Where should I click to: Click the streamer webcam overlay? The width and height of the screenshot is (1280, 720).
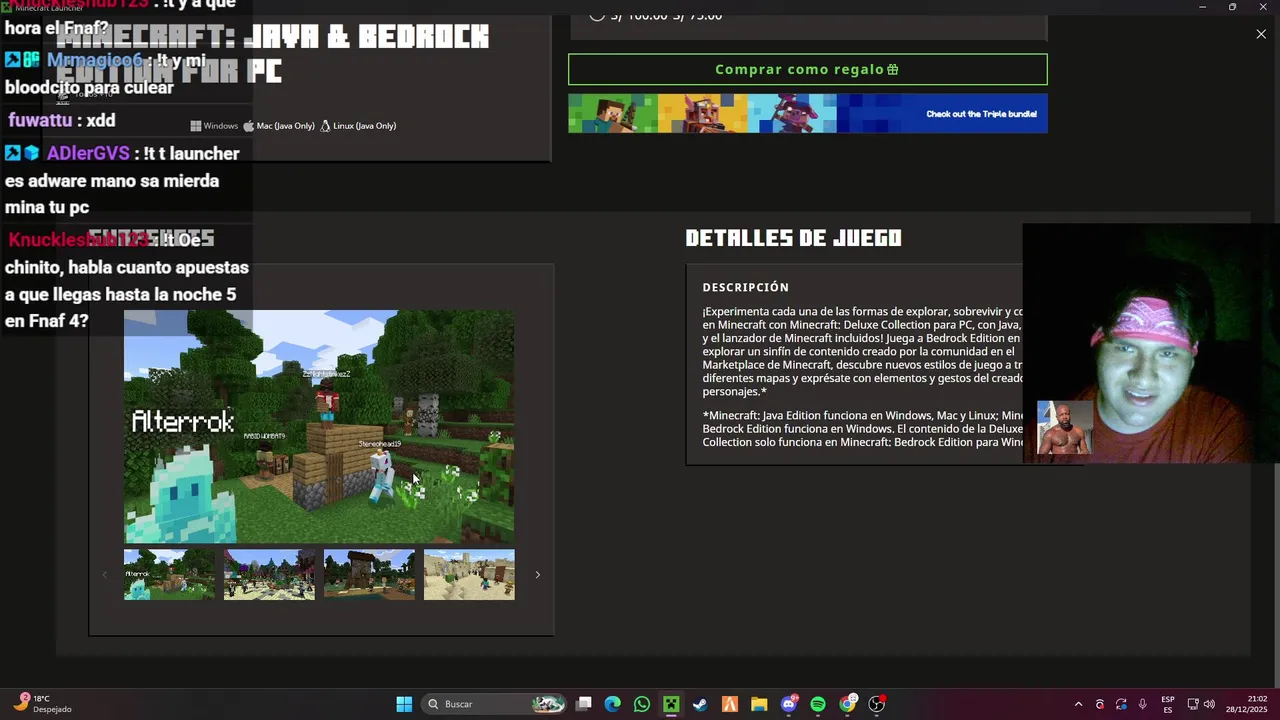pyautogui.click(x=1151, y=343)
